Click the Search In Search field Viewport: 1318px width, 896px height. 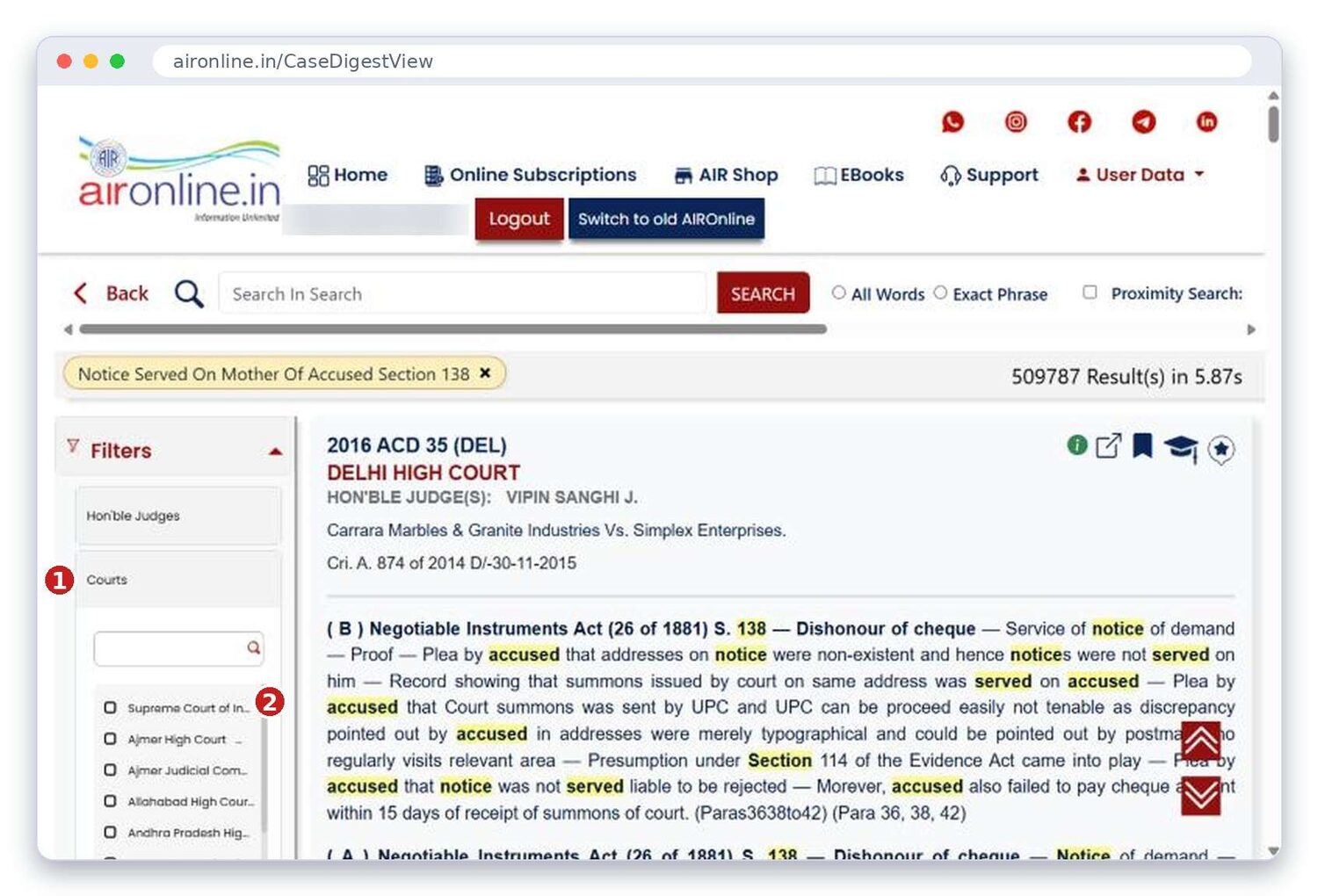click(x=462, y=293)
